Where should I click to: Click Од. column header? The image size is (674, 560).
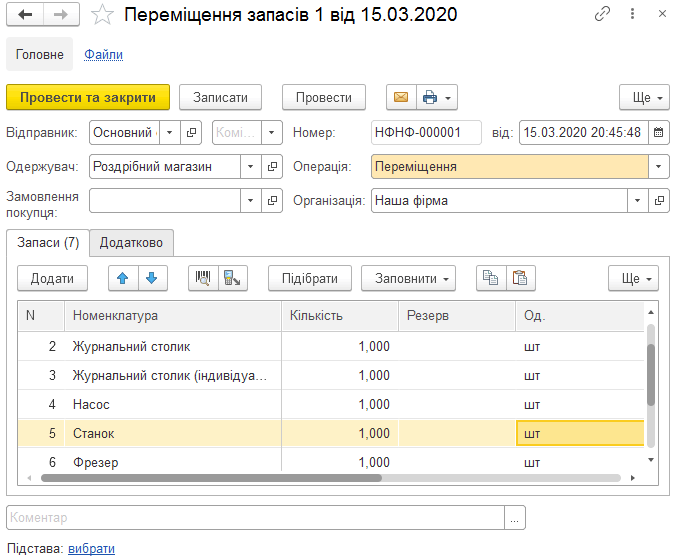coord(580,315)
